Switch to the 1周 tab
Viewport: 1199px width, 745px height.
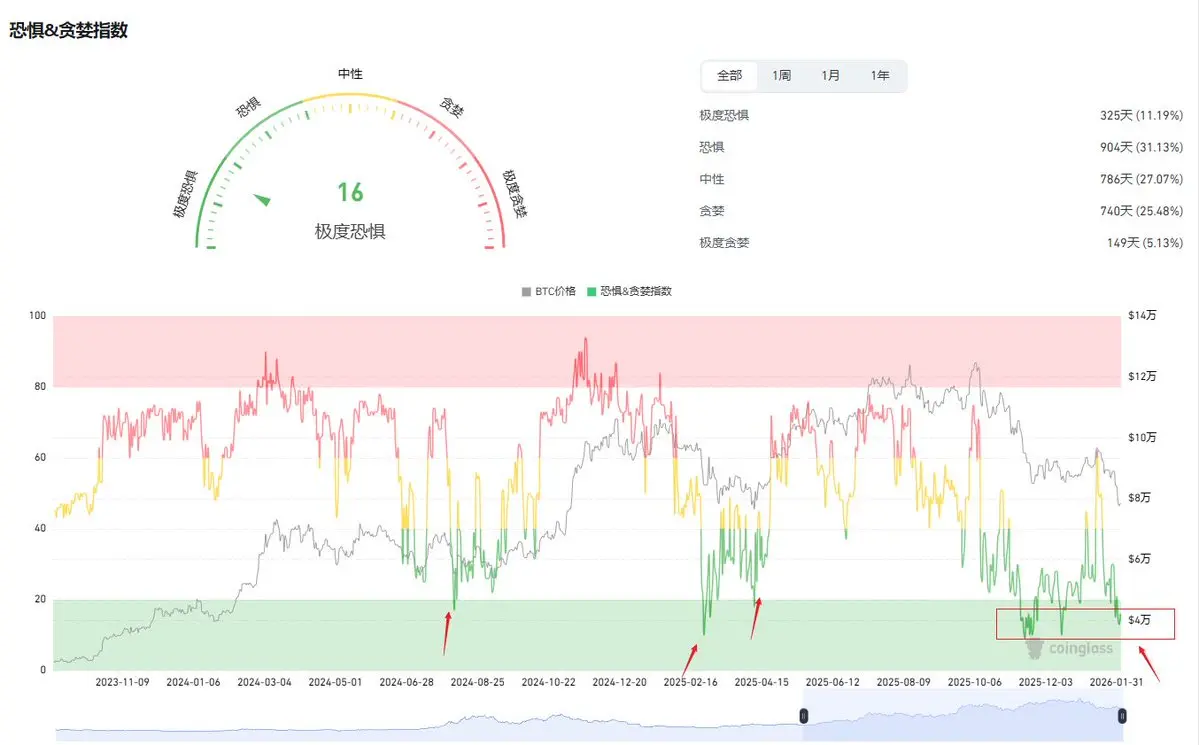tap(781, 76)
